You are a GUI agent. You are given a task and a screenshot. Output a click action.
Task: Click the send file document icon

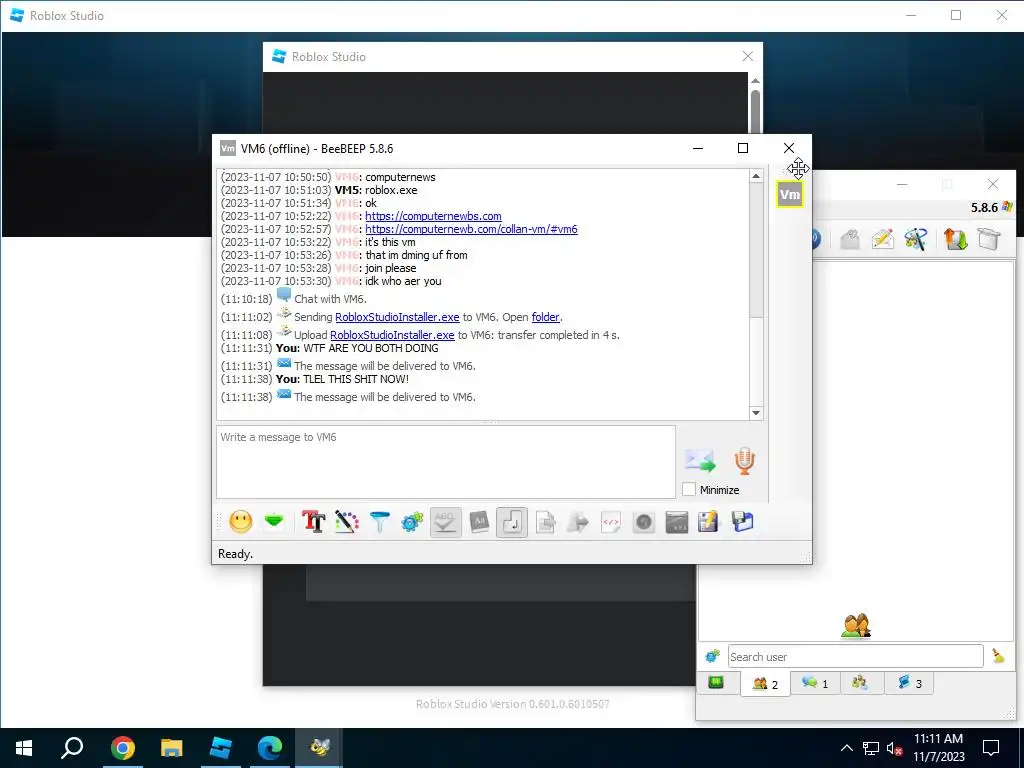coord(545,522)
